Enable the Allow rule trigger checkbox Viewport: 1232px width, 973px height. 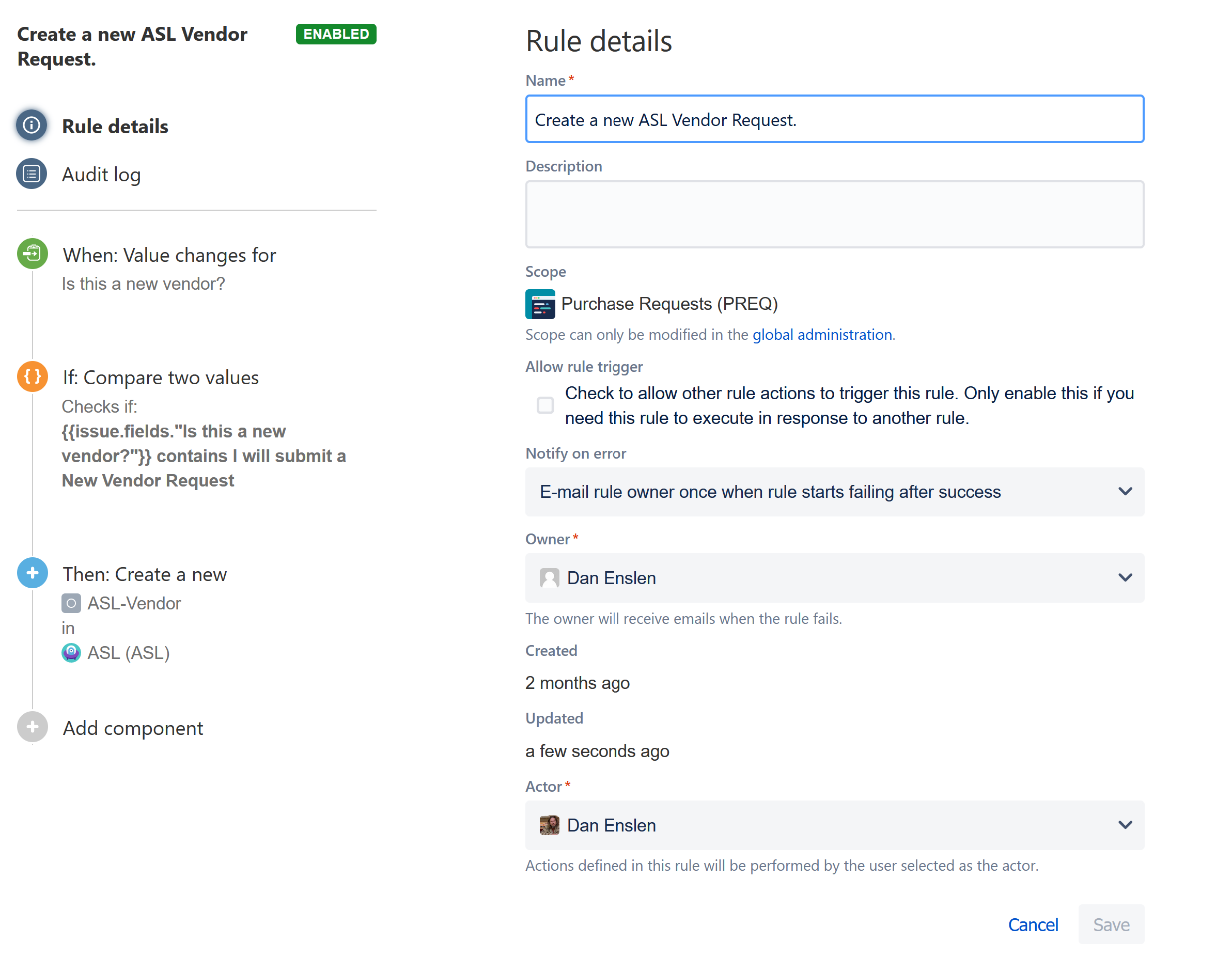(x=545, y=405)
